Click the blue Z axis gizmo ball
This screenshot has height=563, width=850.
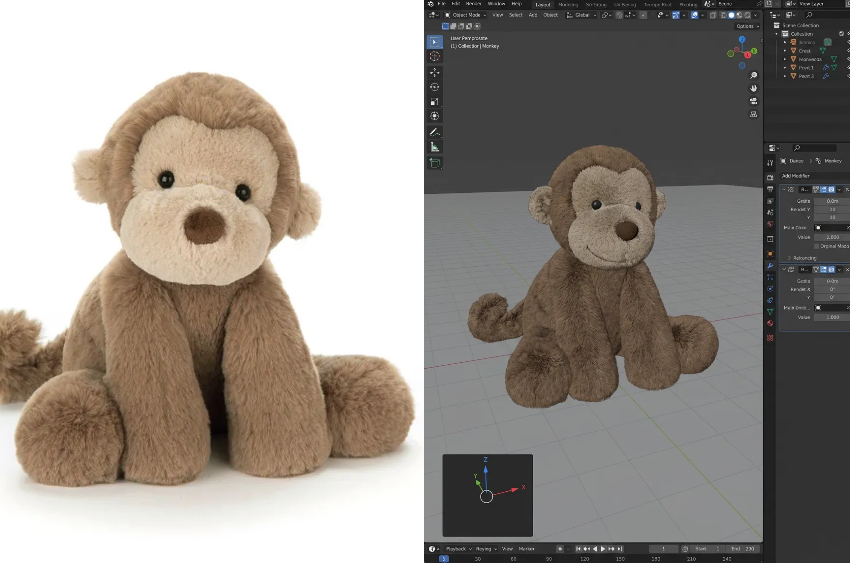coord(742,40)
